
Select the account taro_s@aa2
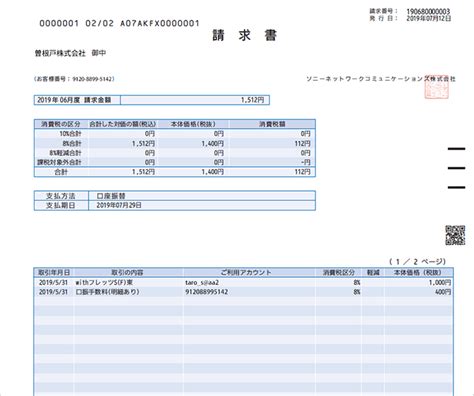tap(202, 282)
